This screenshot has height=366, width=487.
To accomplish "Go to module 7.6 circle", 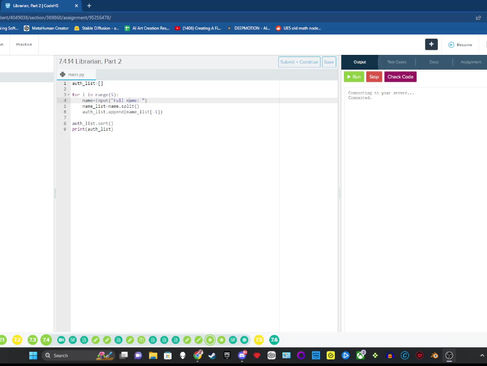I will pos(274,340).
